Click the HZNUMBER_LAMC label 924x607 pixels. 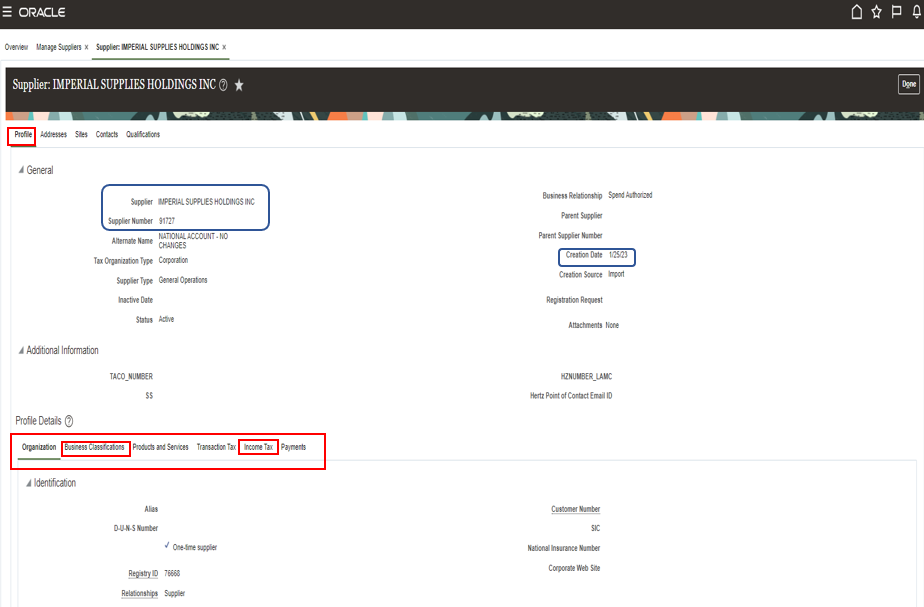pos(586,377)
